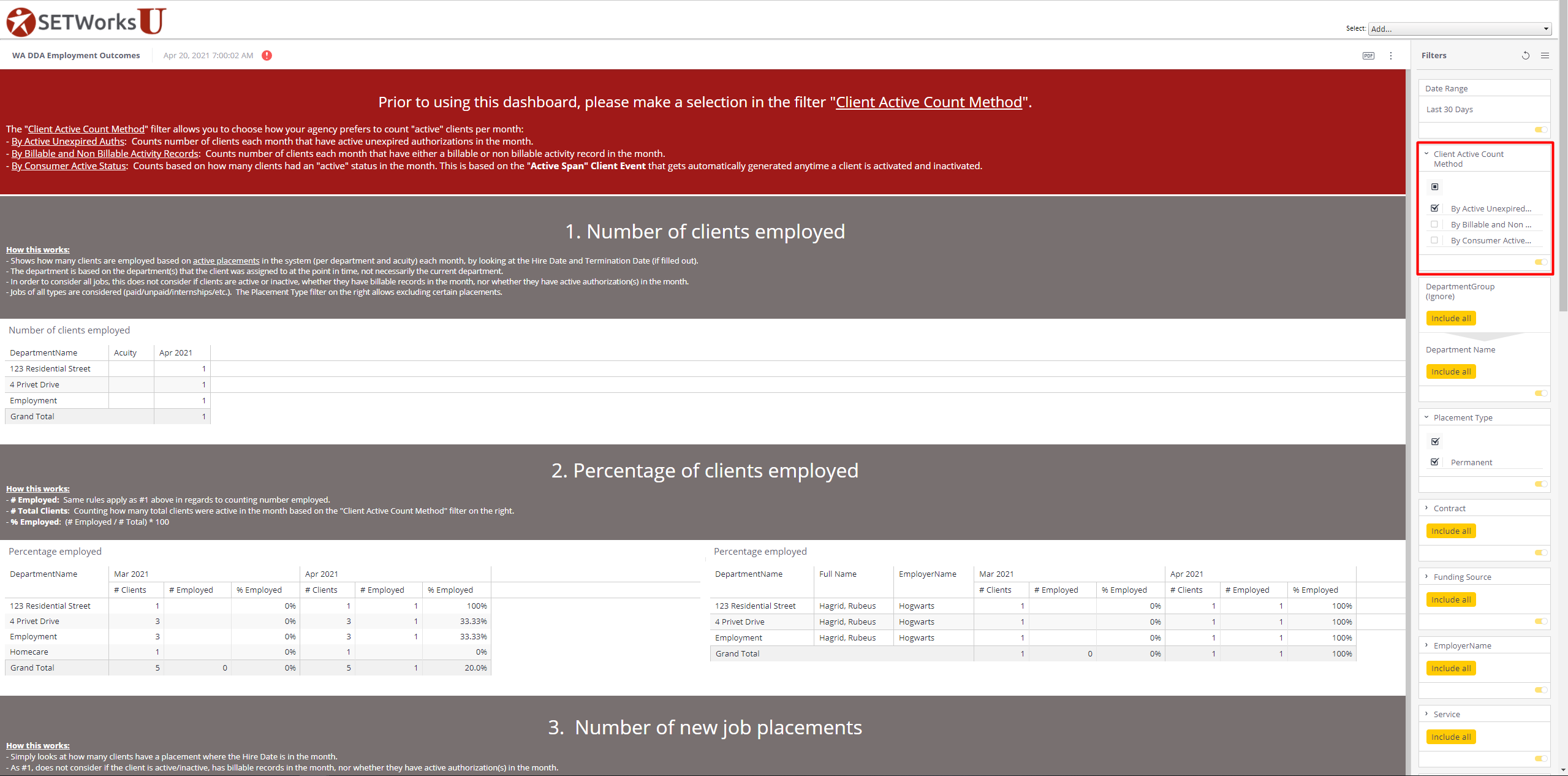Click the PDF export icon
The width and height of the screenshot is (1568, 776).
[x=1368, y=56]
